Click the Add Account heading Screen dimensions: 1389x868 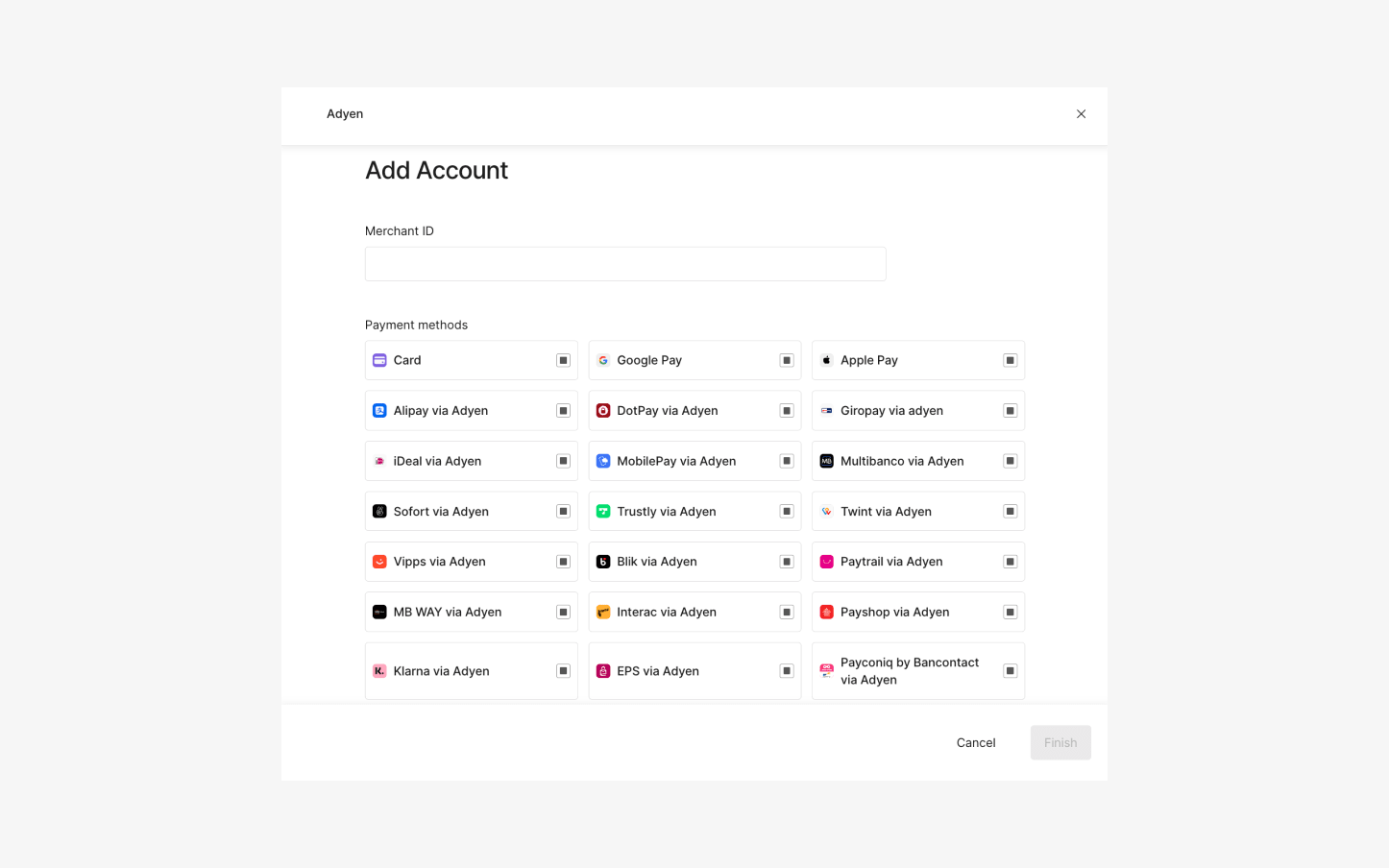pyautogui.click(x=436, y=170)
